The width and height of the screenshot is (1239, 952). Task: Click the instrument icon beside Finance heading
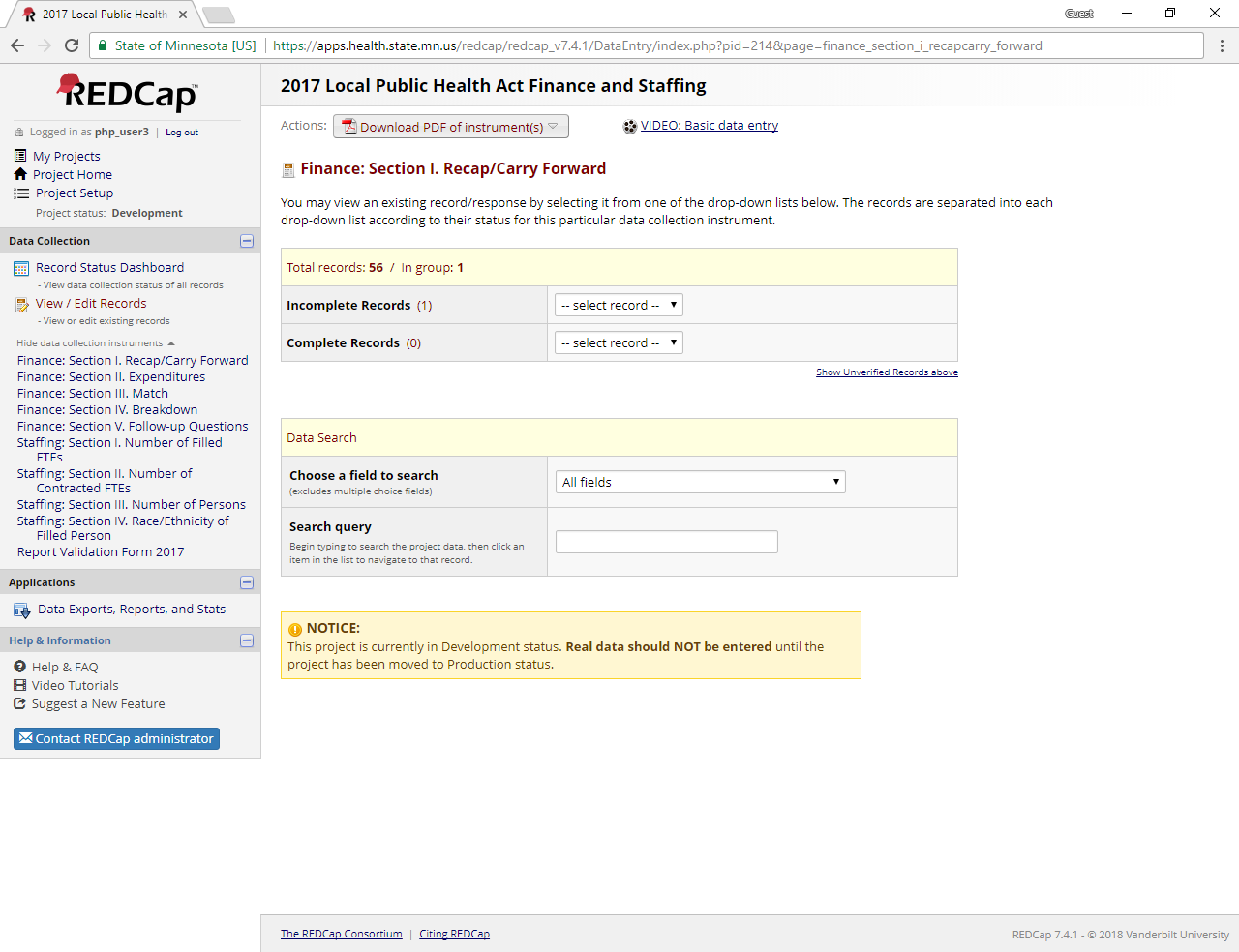click(x=287, y=170)
